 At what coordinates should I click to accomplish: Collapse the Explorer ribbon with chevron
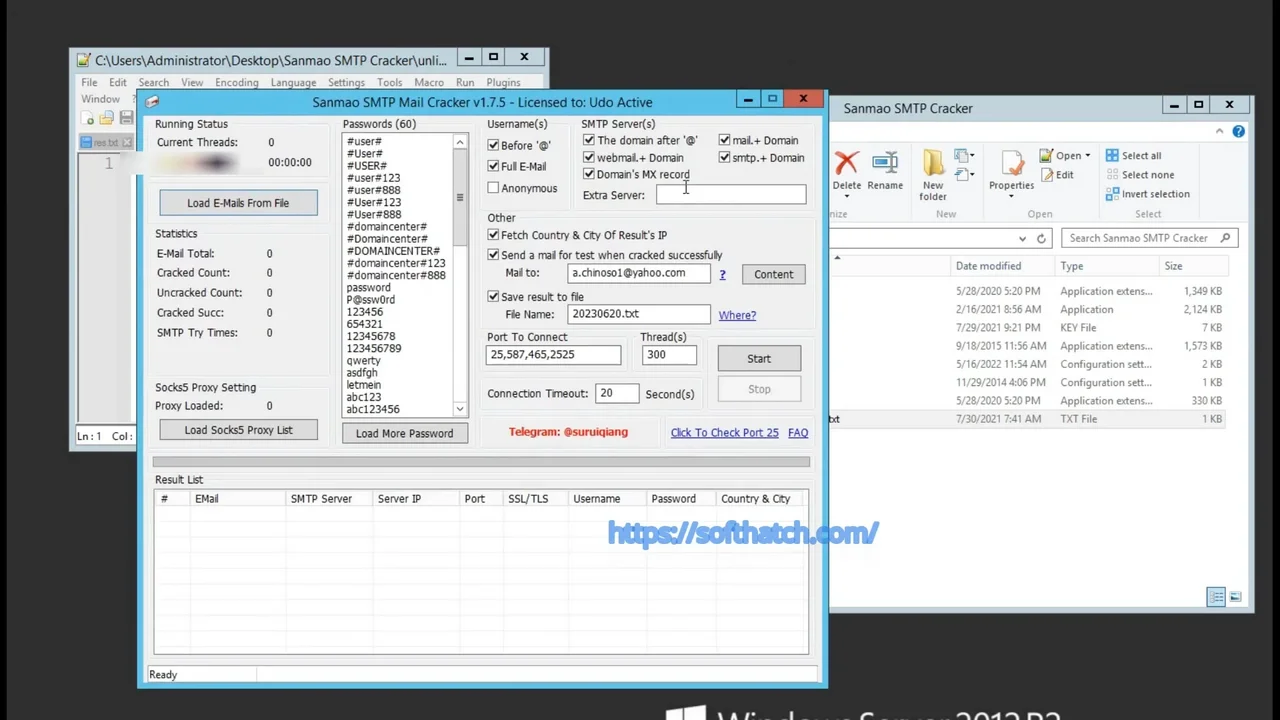coord(1219,131)
